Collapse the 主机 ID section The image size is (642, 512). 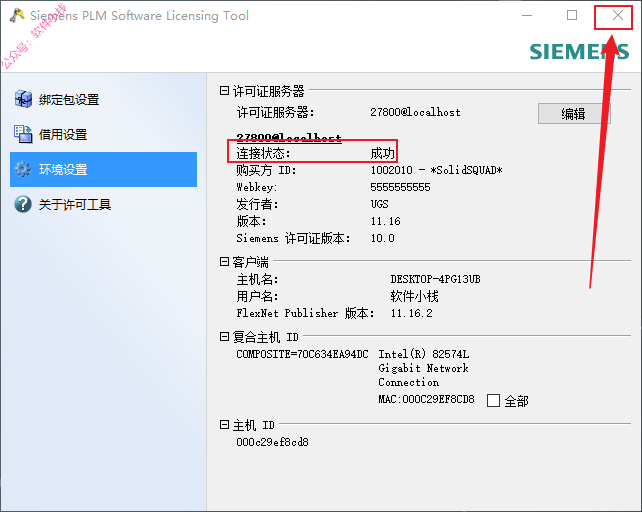pos(224,425)
